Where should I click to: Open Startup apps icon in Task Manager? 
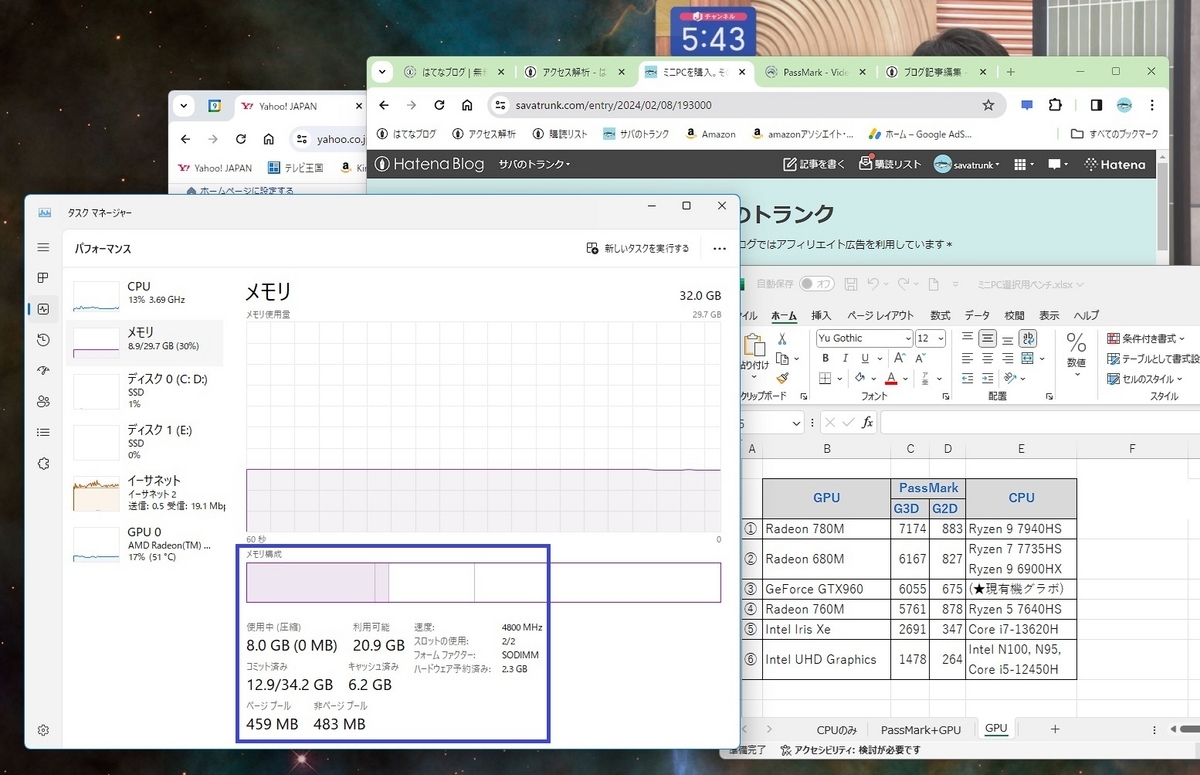(x=43, y=370)
